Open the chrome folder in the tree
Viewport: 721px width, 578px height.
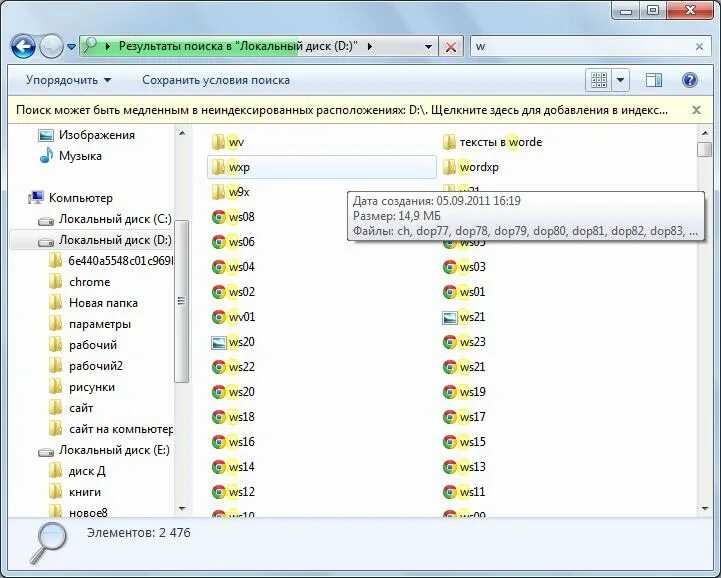pyautogui.click(x=80, y=282)
